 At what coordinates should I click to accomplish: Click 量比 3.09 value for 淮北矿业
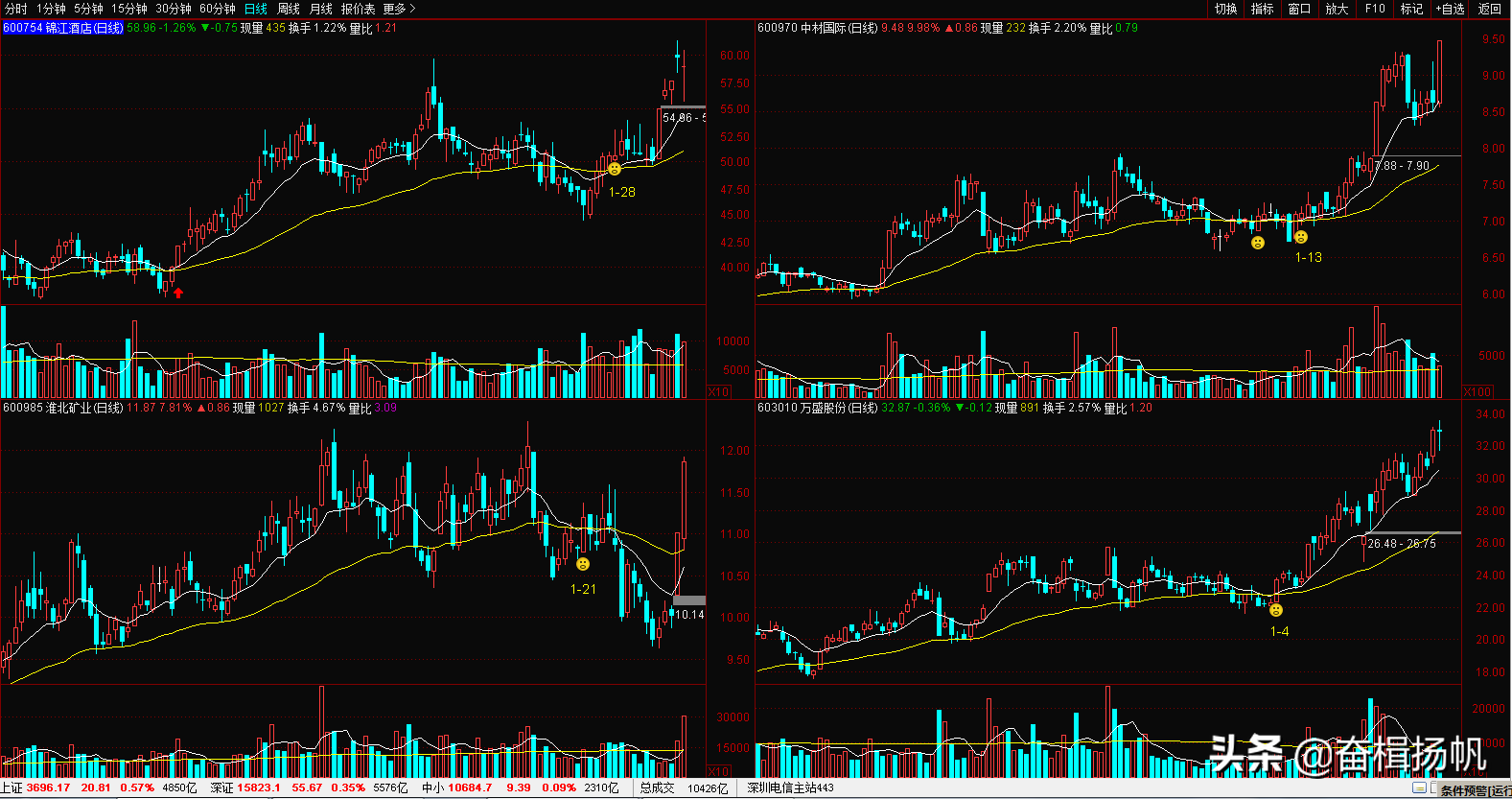pyautogui.click(x=372, y=408)
